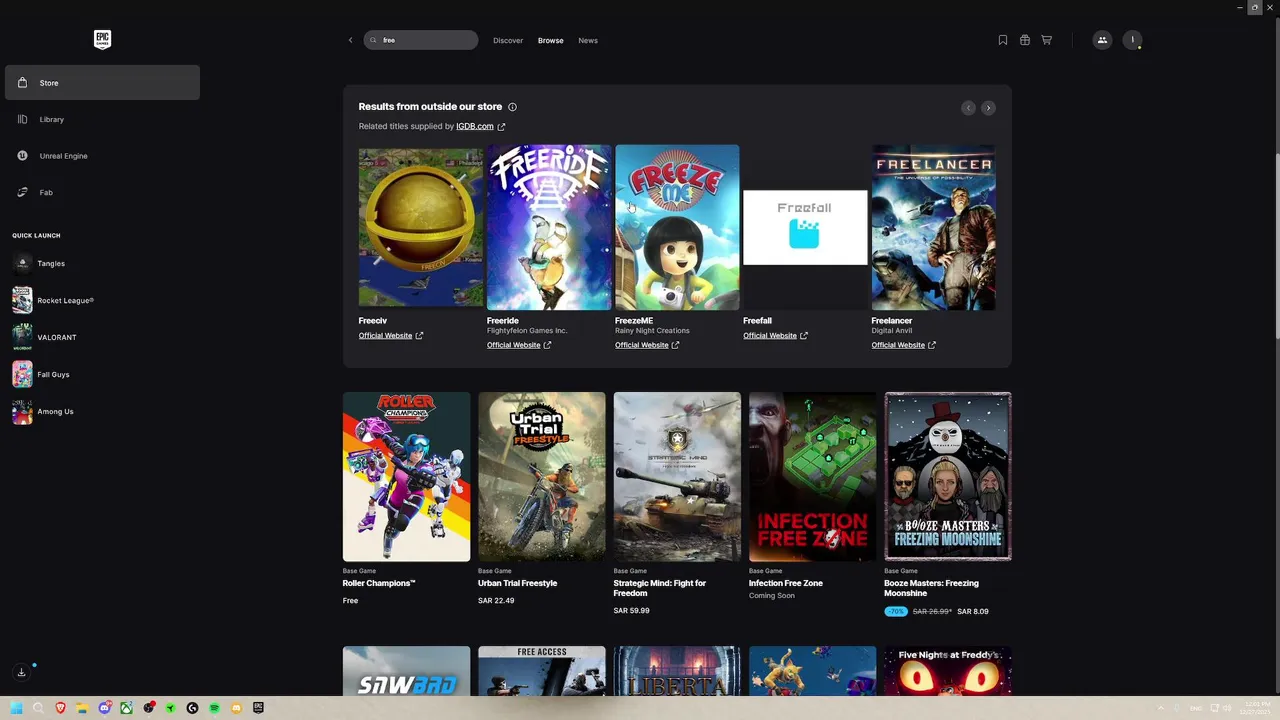The width and height of the screenshot is (1280, 720).
Task: Open the shopping cart
Action: click(1047, 40)
